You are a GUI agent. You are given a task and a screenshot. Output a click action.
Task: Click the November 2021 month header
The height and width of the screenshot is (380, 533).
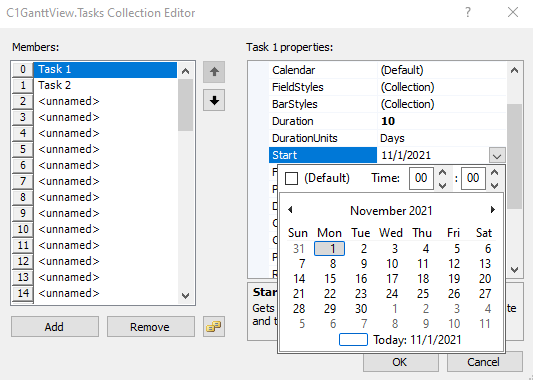point(391,211)
